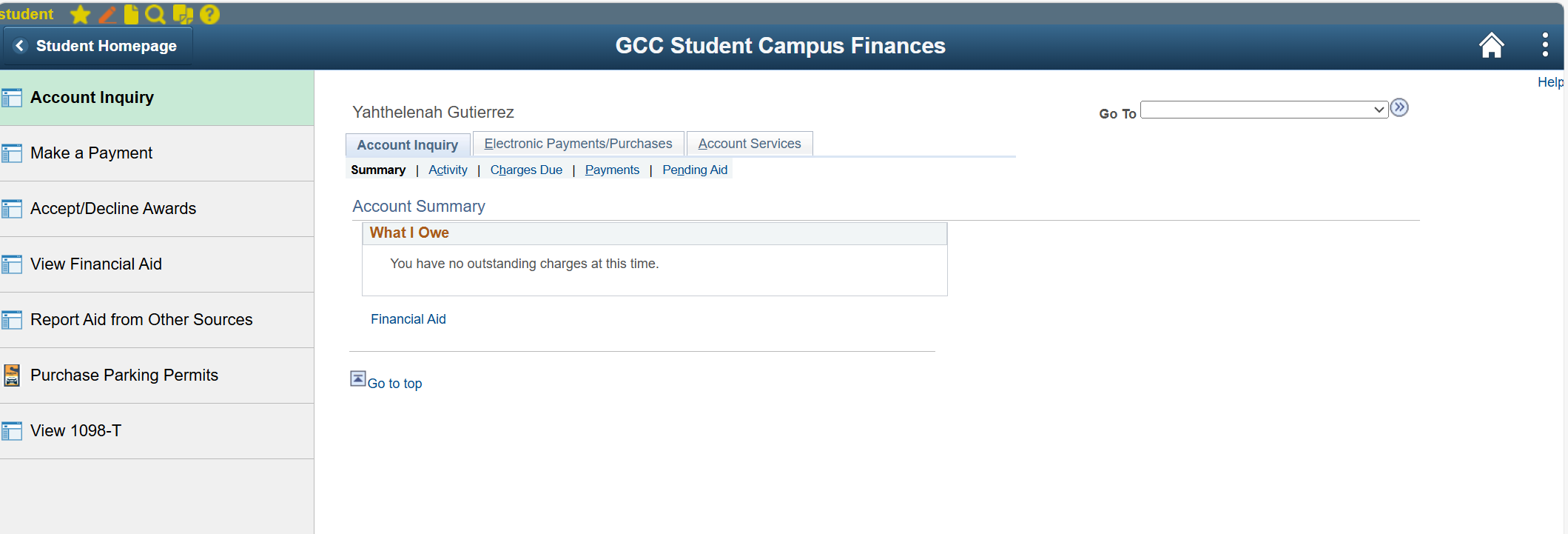Select Make a Payment in sidebar

pos(157,153)
